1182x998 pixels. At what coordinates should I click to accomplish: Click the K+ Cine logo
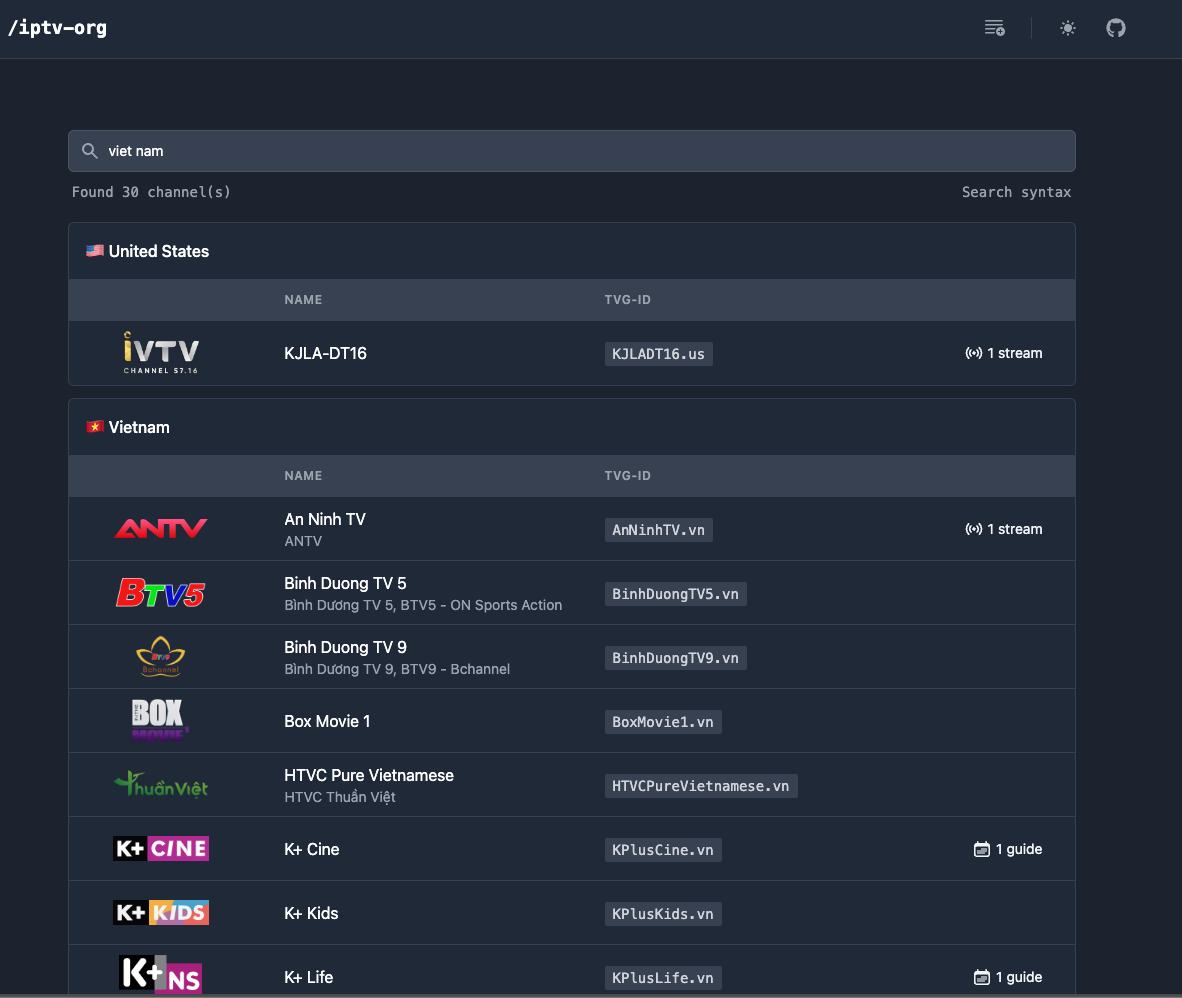(161, 849)
